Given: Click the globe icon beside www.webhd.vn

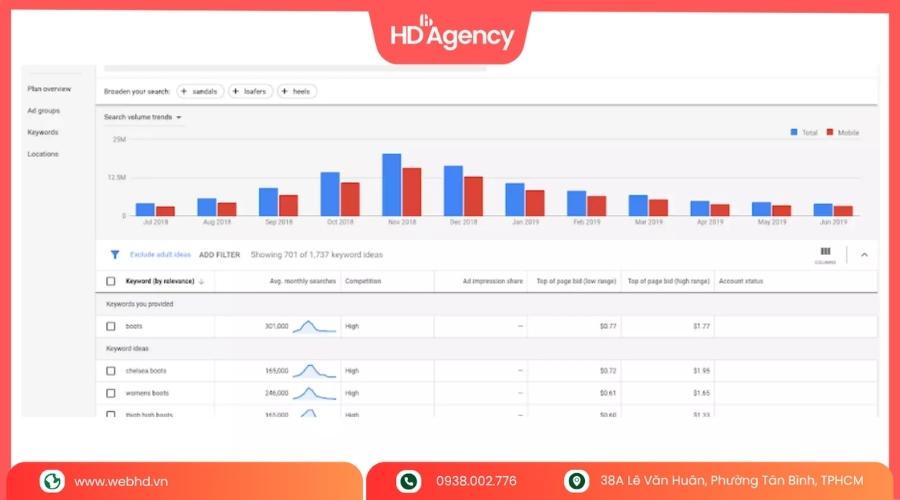Looking at the screenshot, I should point(52,481).
